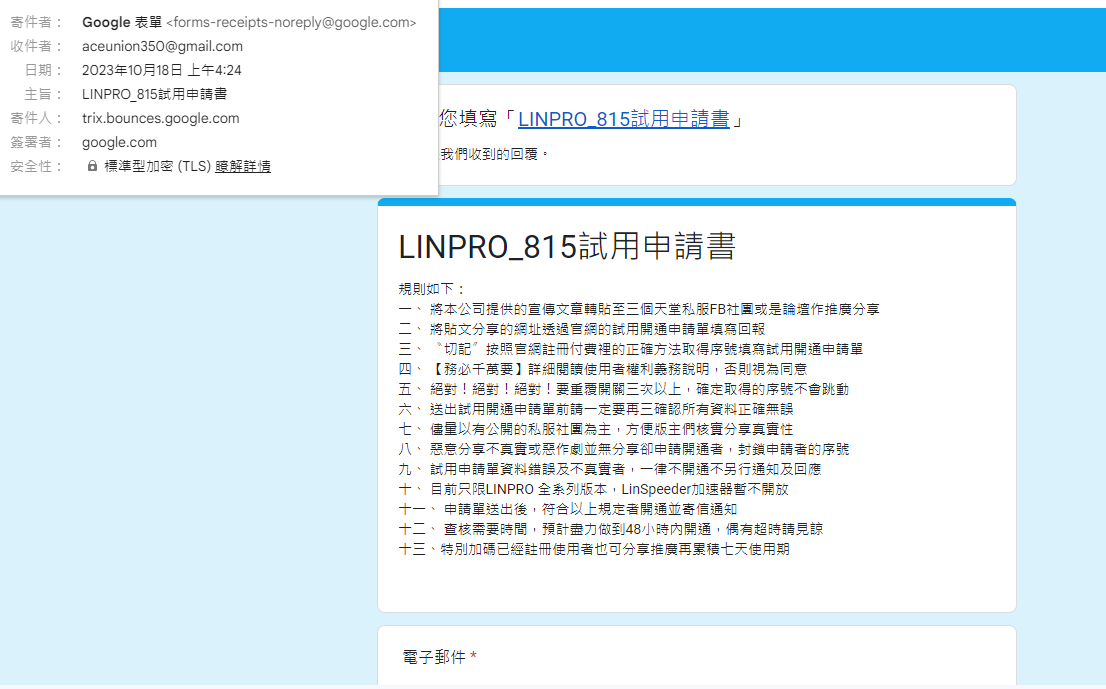The image size is (1106, 689).
Task: Click rule 二 about reporting the post URL
Action: pyautogui.click(x=582, y=329)
